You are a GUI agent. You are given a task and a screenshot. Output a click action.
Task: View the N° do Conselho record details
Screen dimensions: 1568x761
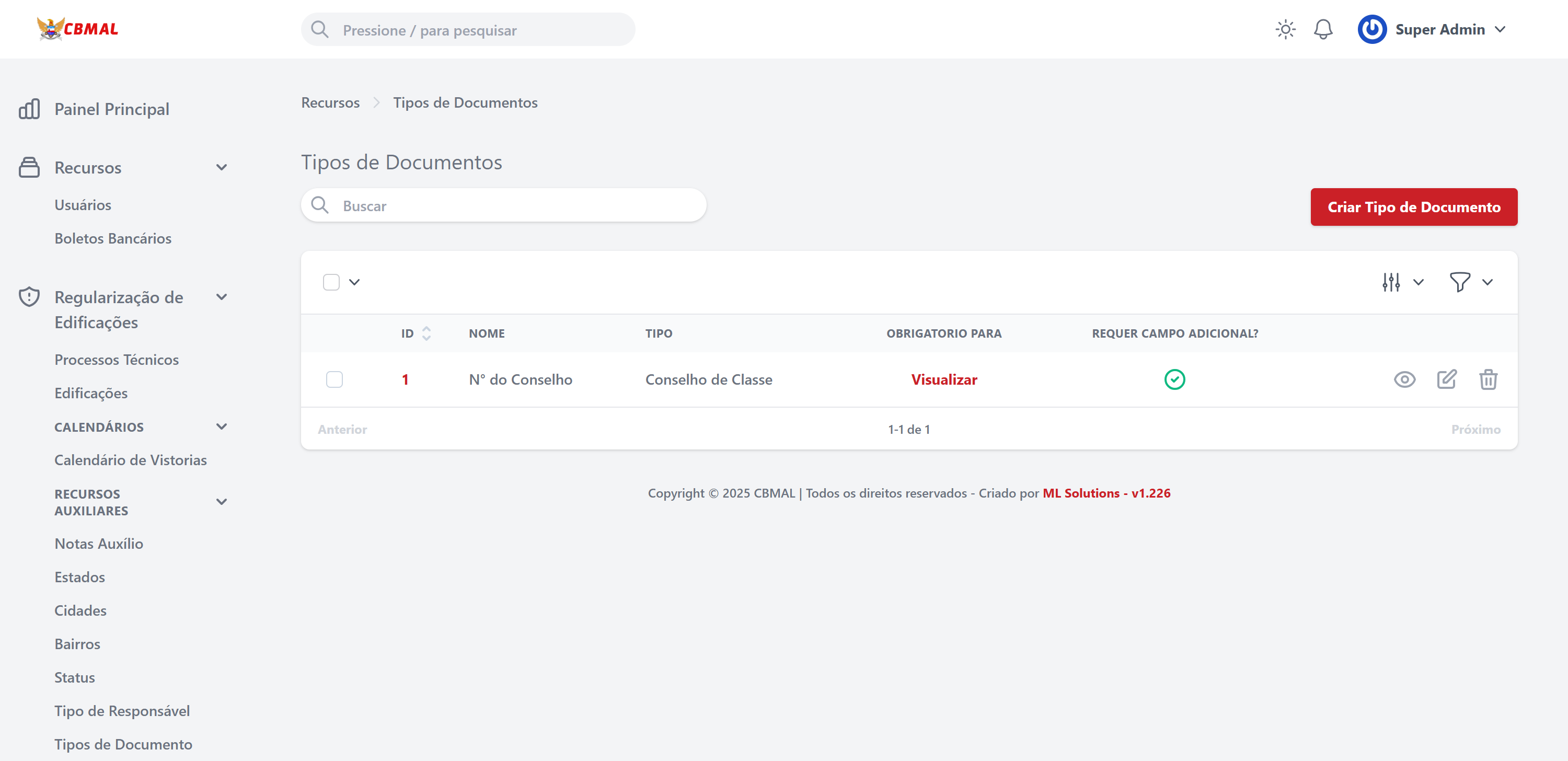[1405, 379]
